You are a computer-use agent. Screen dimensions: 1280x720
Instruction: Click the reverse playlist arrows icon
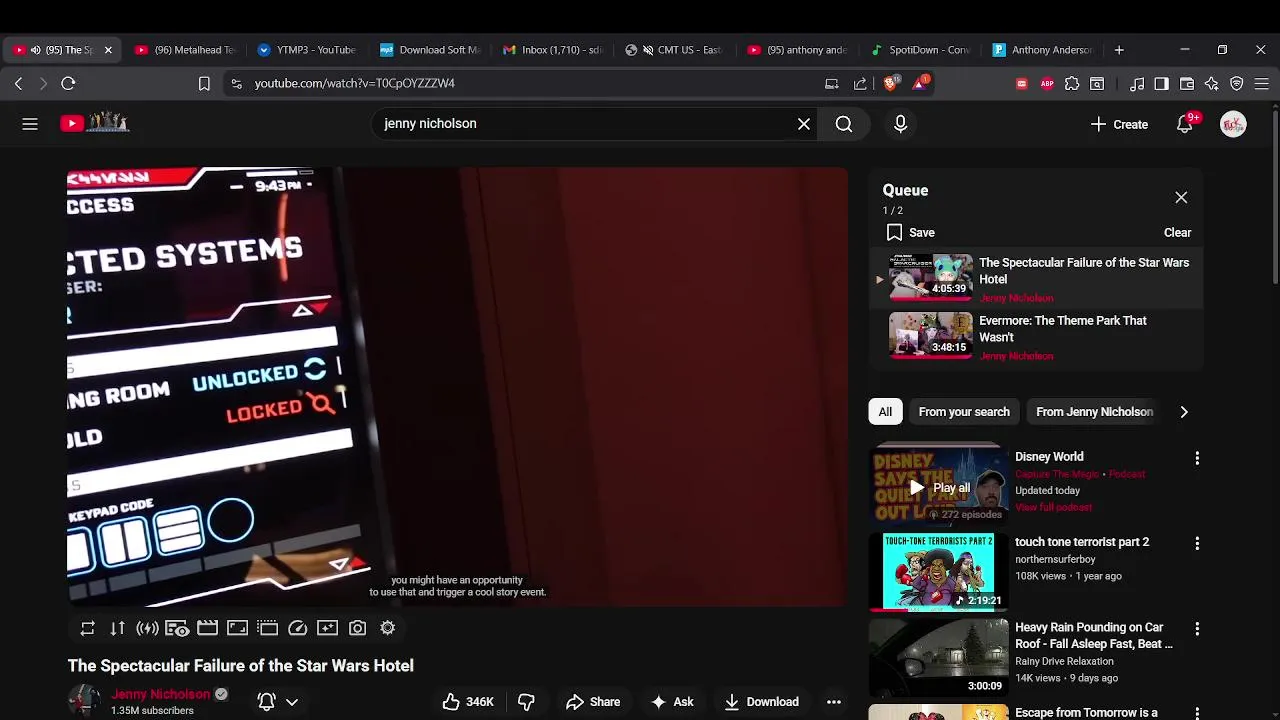[x=118, y=628]
